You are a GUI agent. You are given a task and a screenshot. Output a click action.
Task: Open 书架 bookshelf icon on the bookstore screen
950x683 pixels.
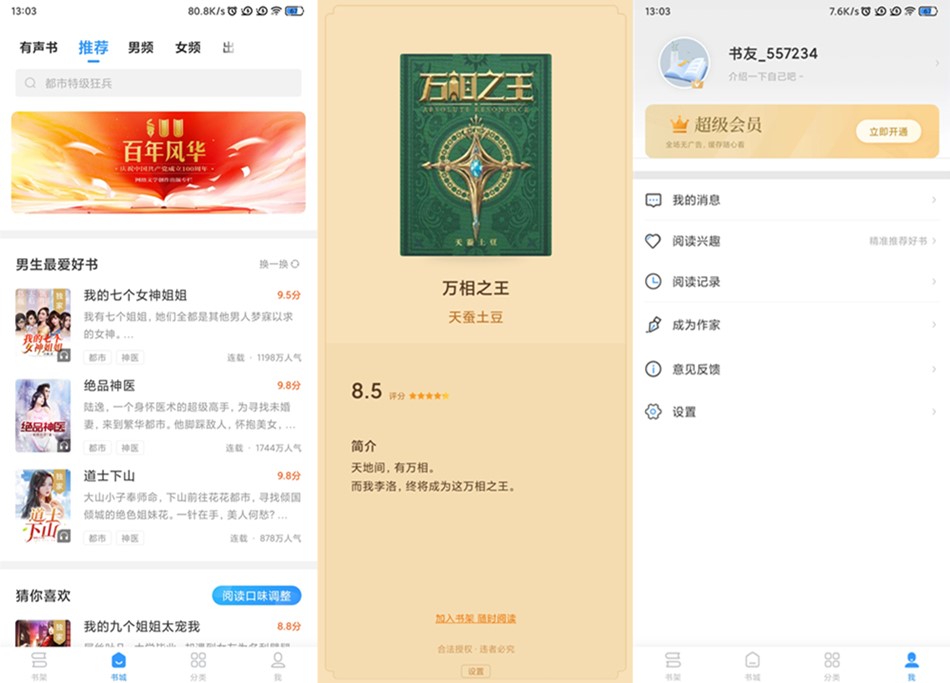pos(39,659)
